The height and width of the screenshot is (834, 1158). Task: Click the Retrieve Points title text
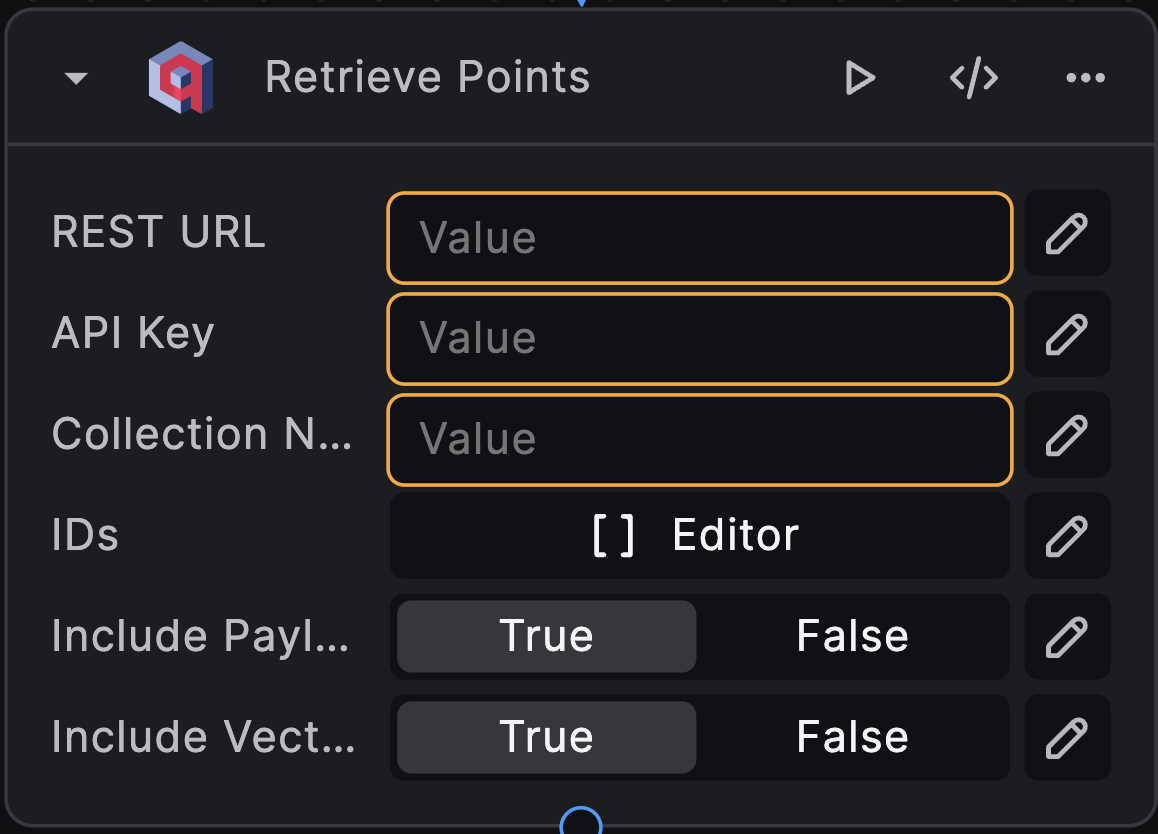(x=427, y=77)
